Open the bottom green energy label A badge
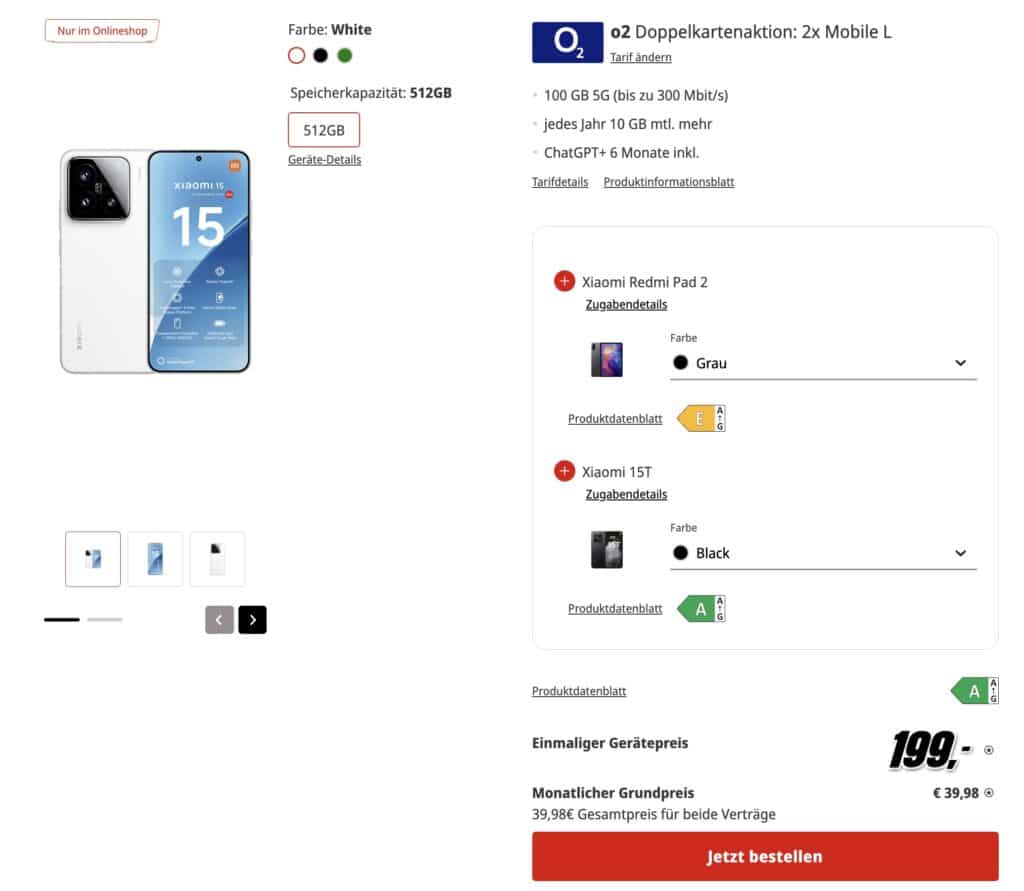Screen dimensions: 1024x891 (974, 690)
